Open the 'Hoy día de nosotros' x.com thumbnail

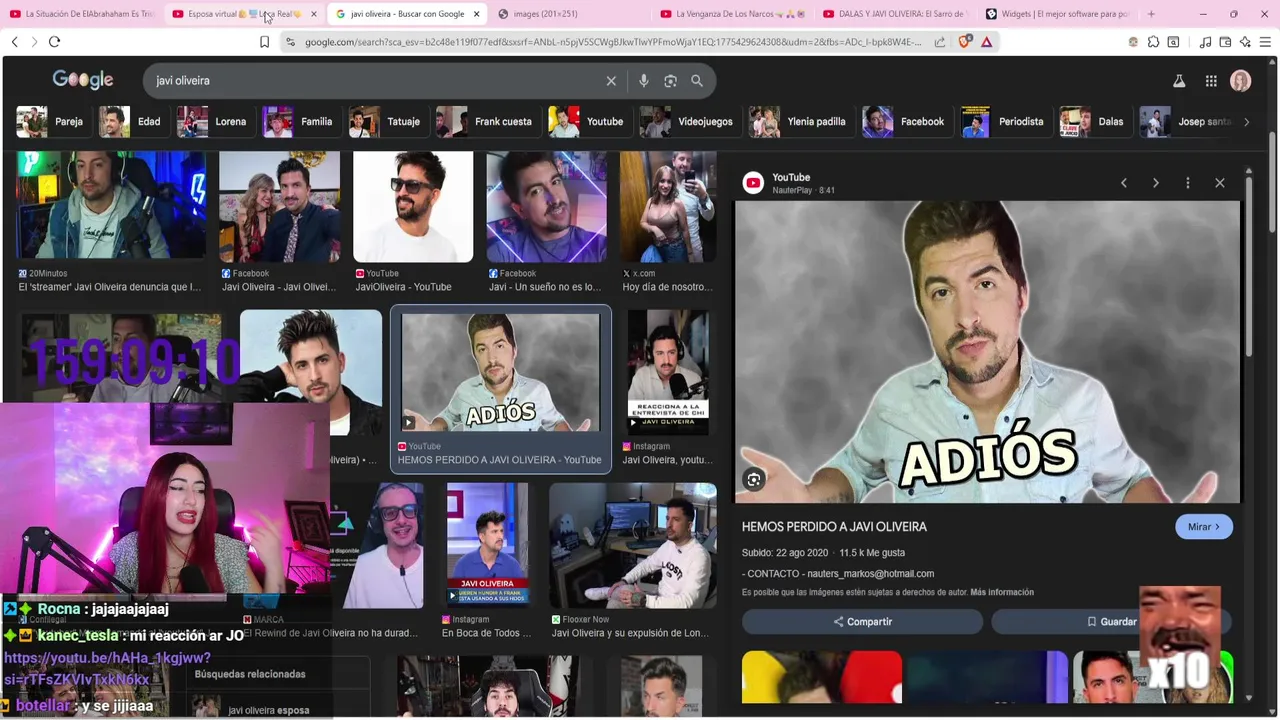[668, 207]
